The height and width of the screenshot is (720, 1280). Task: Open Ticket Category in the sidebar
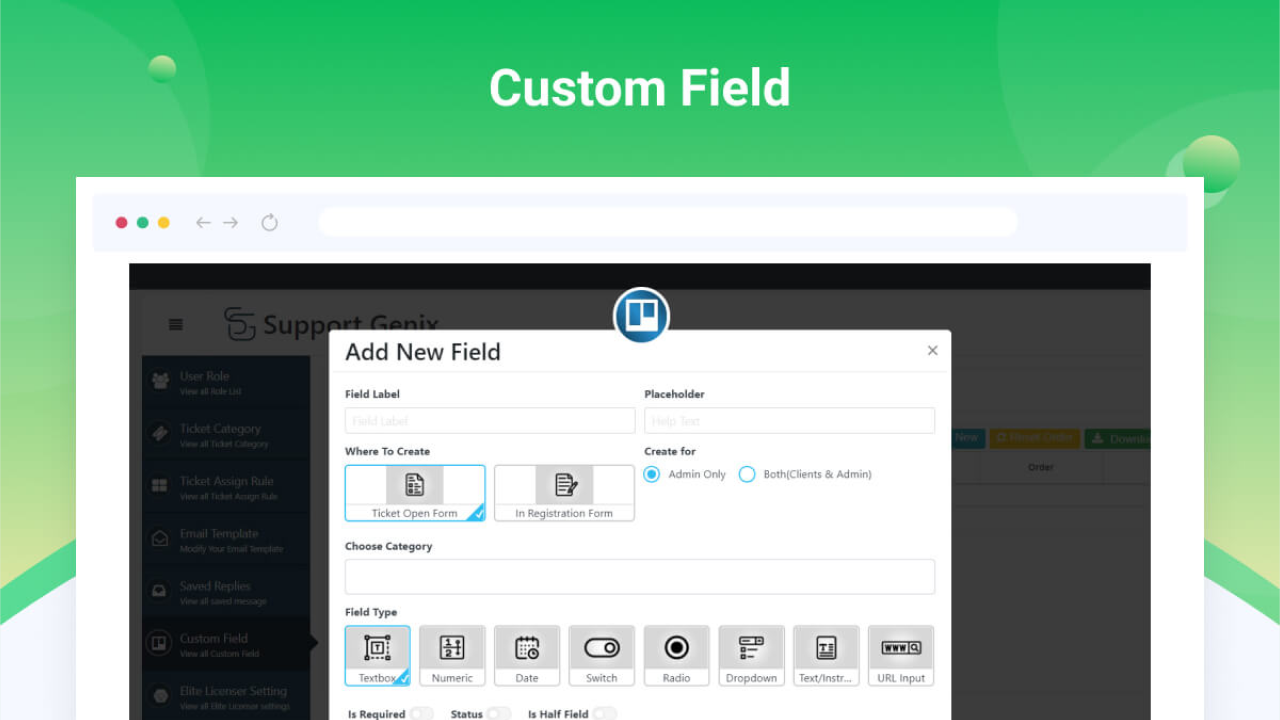[225, 434]
